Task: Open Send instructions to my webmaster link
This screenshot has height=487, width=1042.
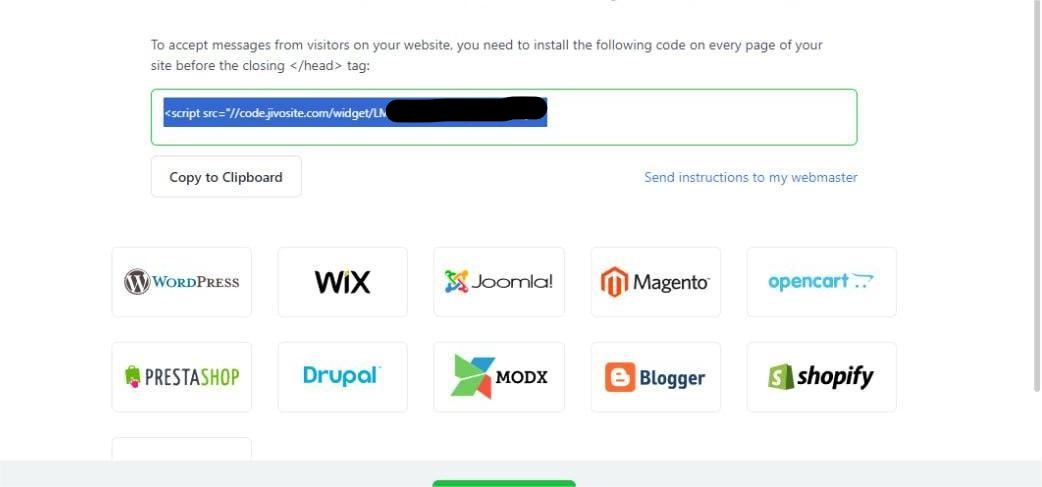Action: [x=751, y=177]
